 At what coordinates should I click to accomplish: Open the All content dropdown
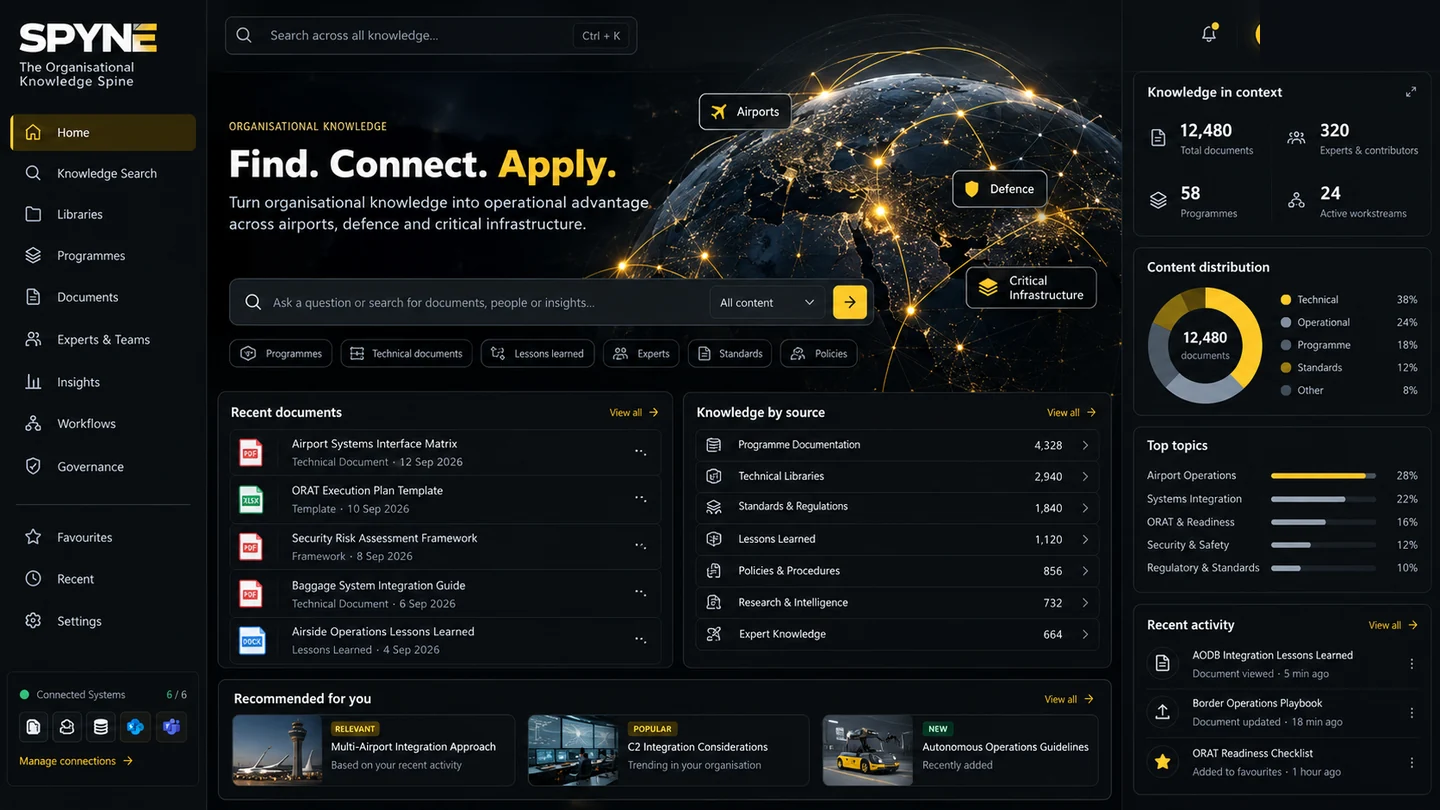tap(767, 302)
